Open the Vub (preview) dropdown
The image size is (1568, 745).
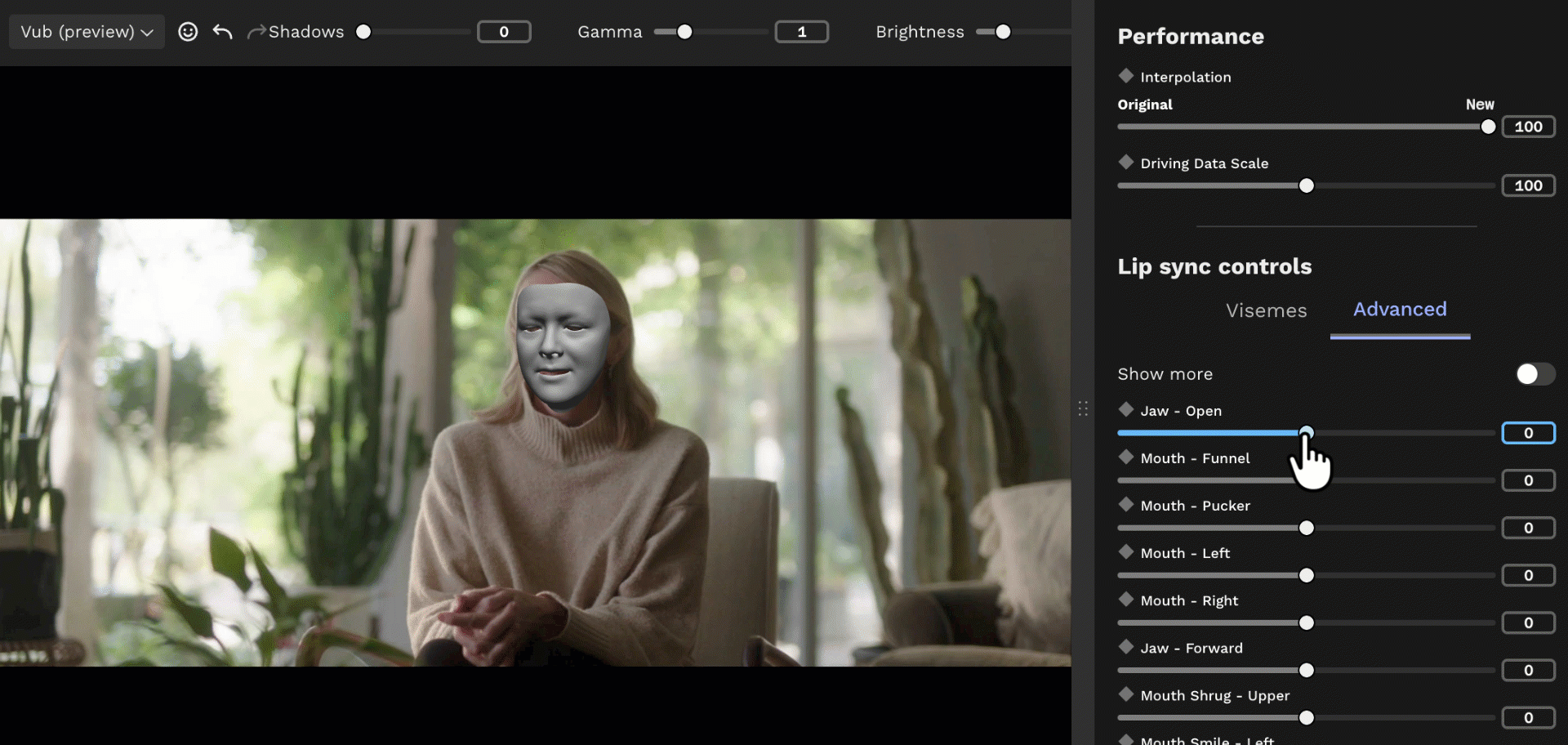tap(86, 31)
